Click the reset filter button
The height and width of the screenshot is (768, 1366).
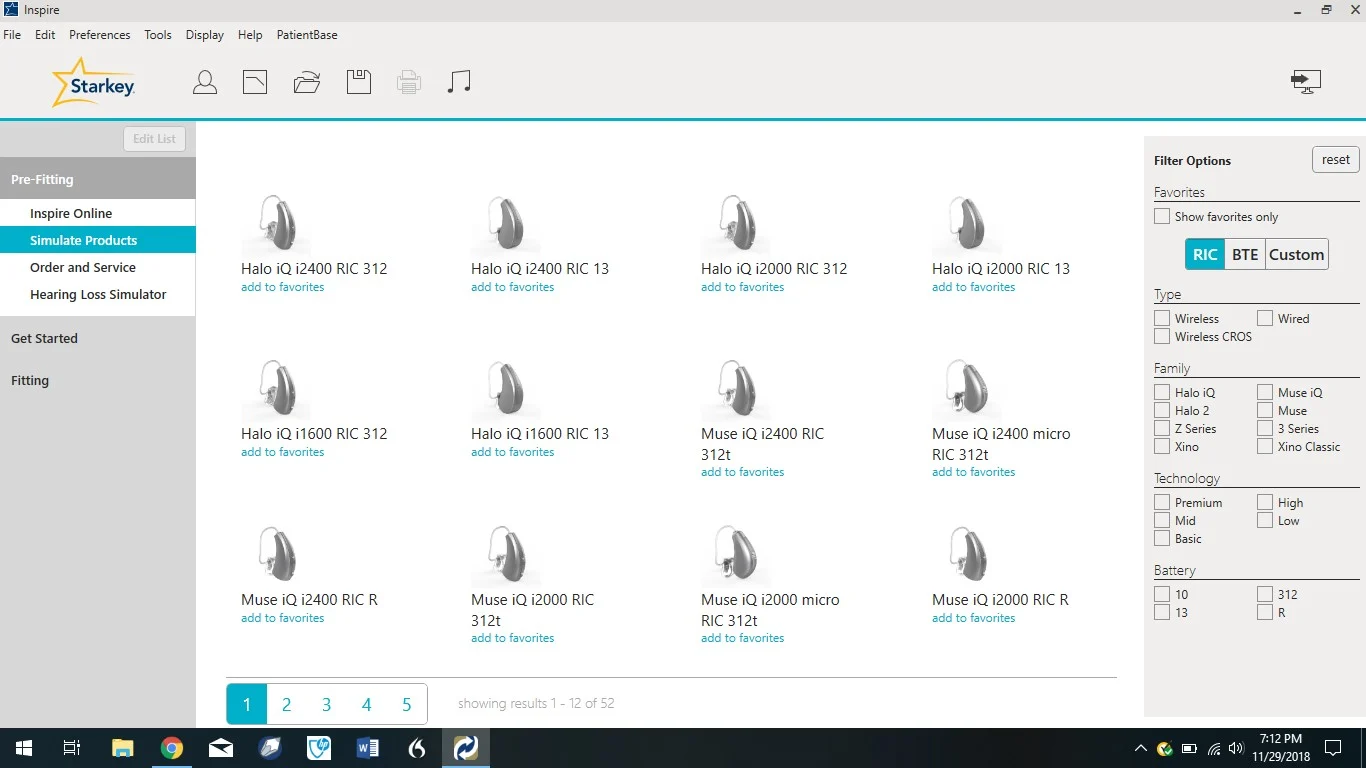[1336, 159]
